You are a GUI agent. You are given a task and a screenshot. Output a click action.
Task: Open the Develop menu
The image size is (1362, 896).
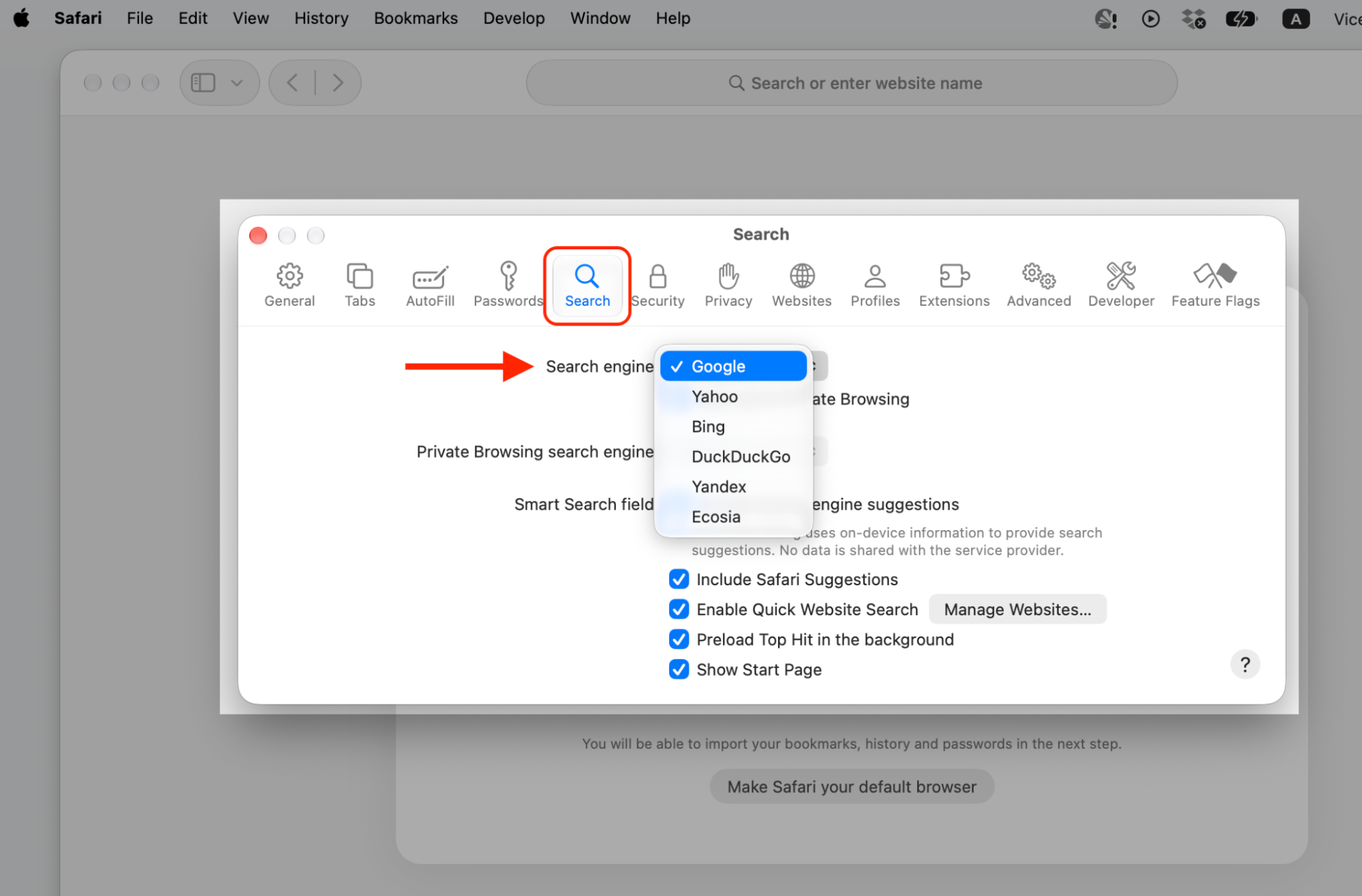click(x=514, y=18)
